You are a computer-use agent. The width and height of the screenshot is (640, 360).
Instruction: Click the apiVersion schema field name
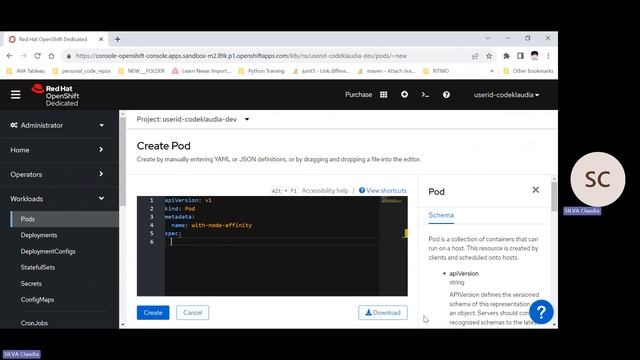pyautogui.click(x=464, y=273)
